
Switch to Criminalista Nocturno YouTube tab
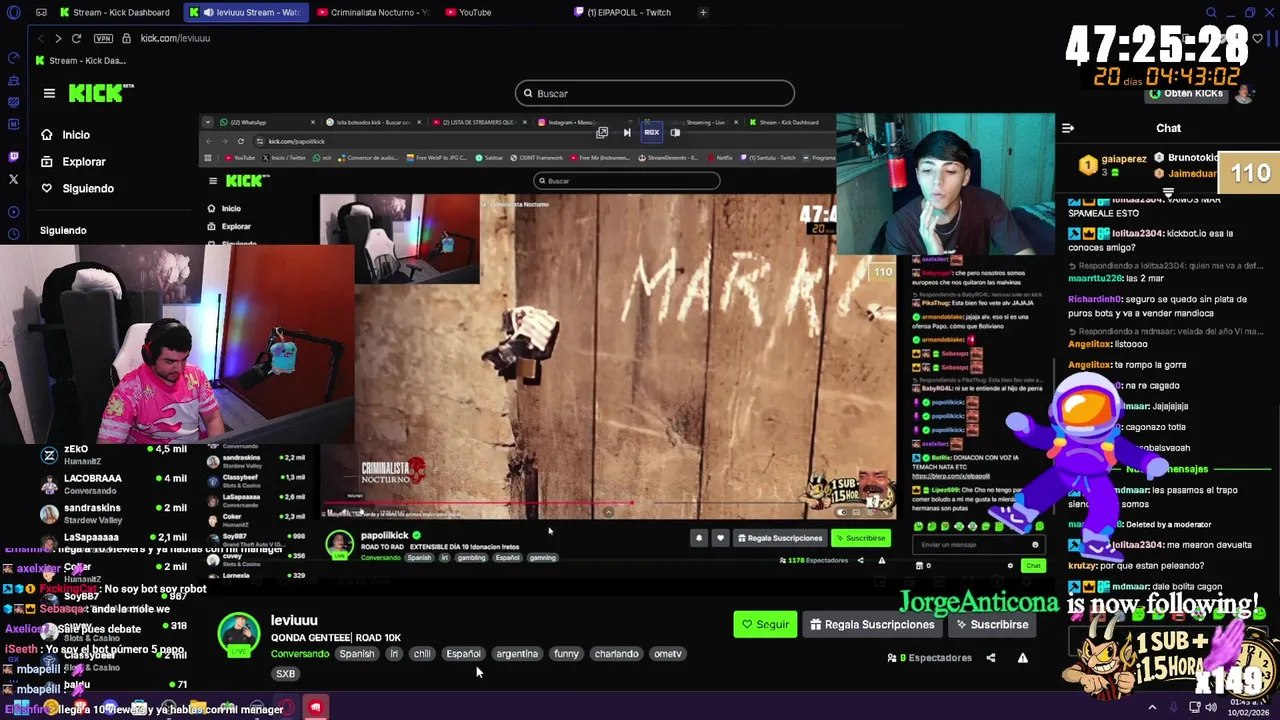tap(372, 13)
